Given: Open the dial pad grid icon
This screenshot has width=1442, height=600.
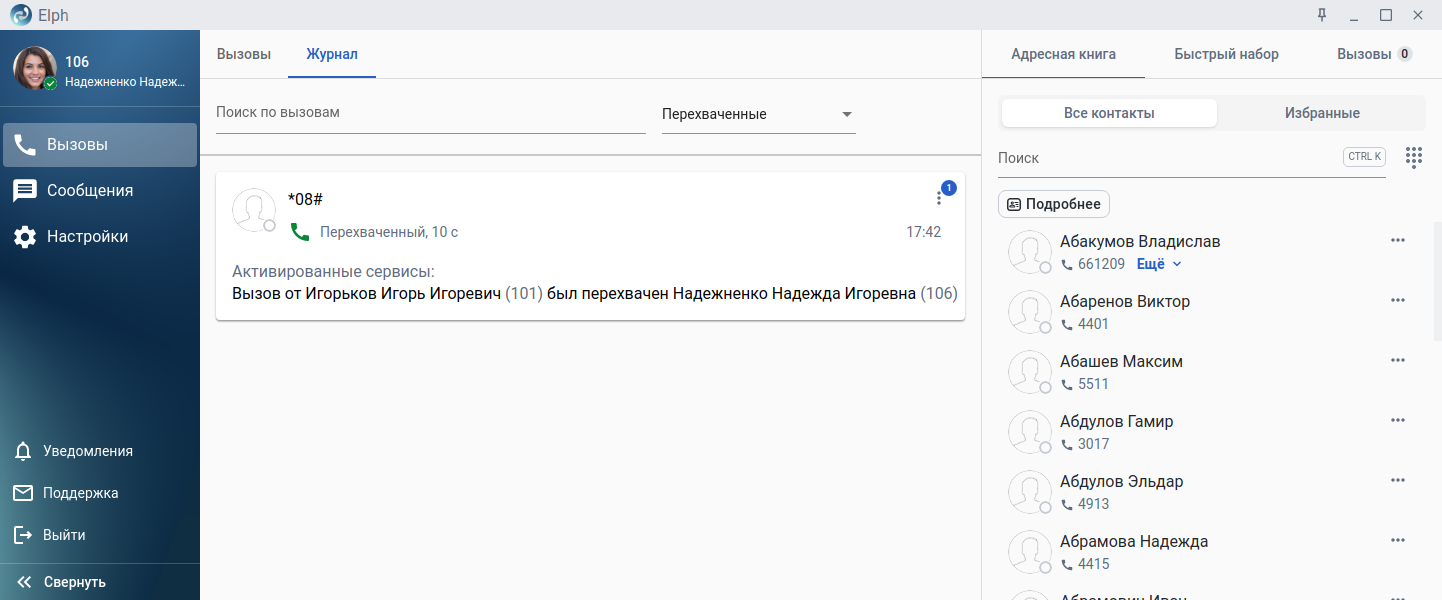Looking at the screenshot, I should 1413,157.
